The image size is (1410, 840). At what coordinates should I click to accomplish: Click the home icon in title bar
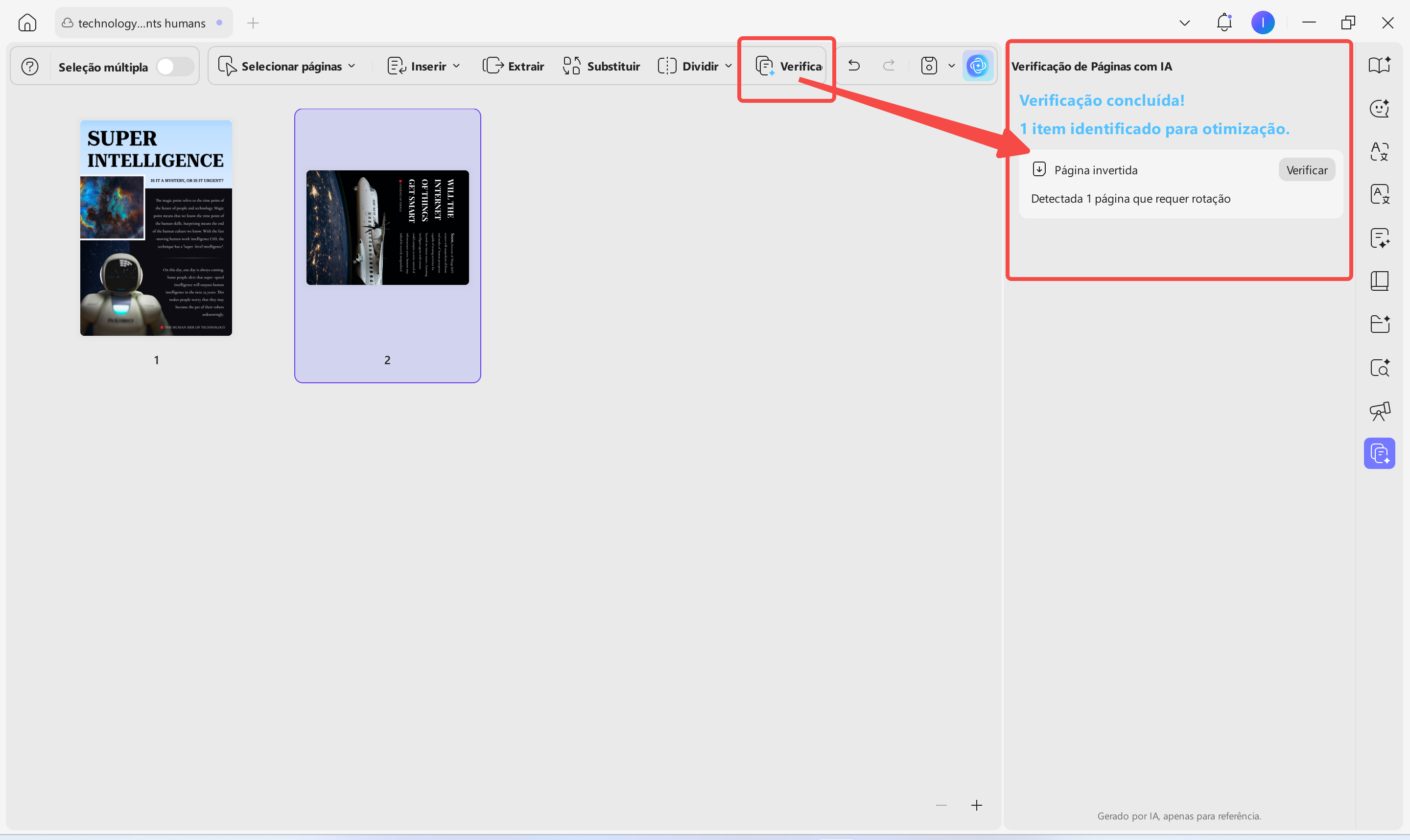(27, 23)
